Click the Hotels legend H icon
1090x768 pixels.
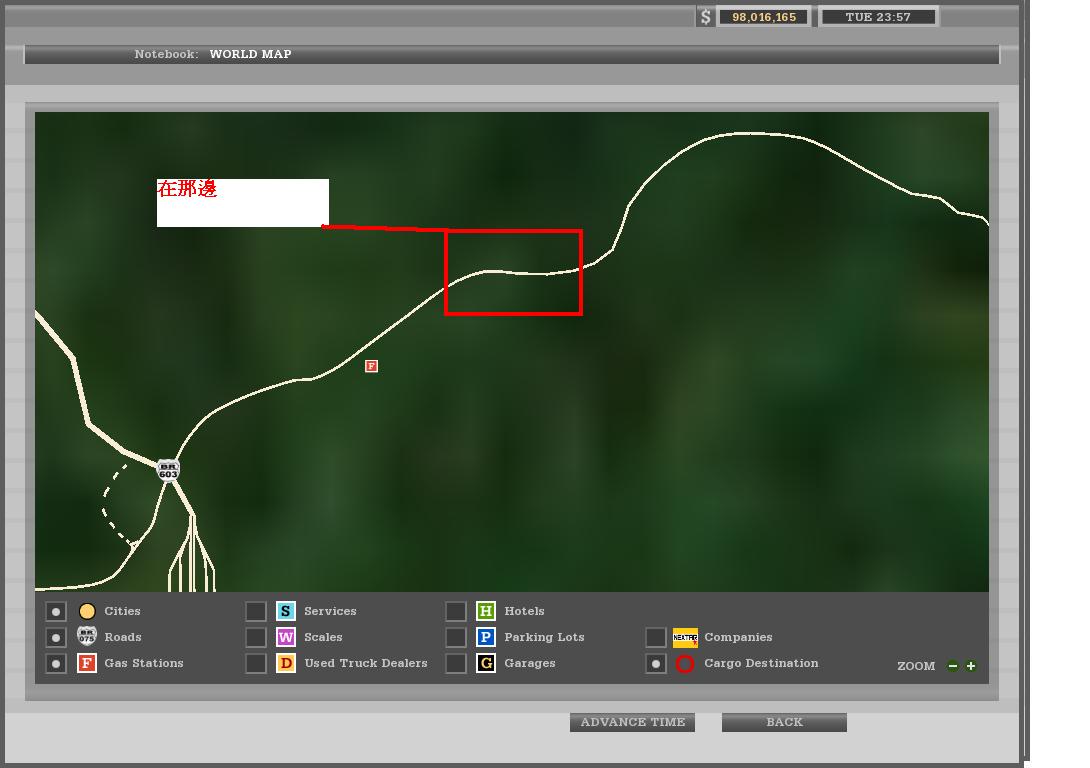pyautogui.click(x=486, y=611)
